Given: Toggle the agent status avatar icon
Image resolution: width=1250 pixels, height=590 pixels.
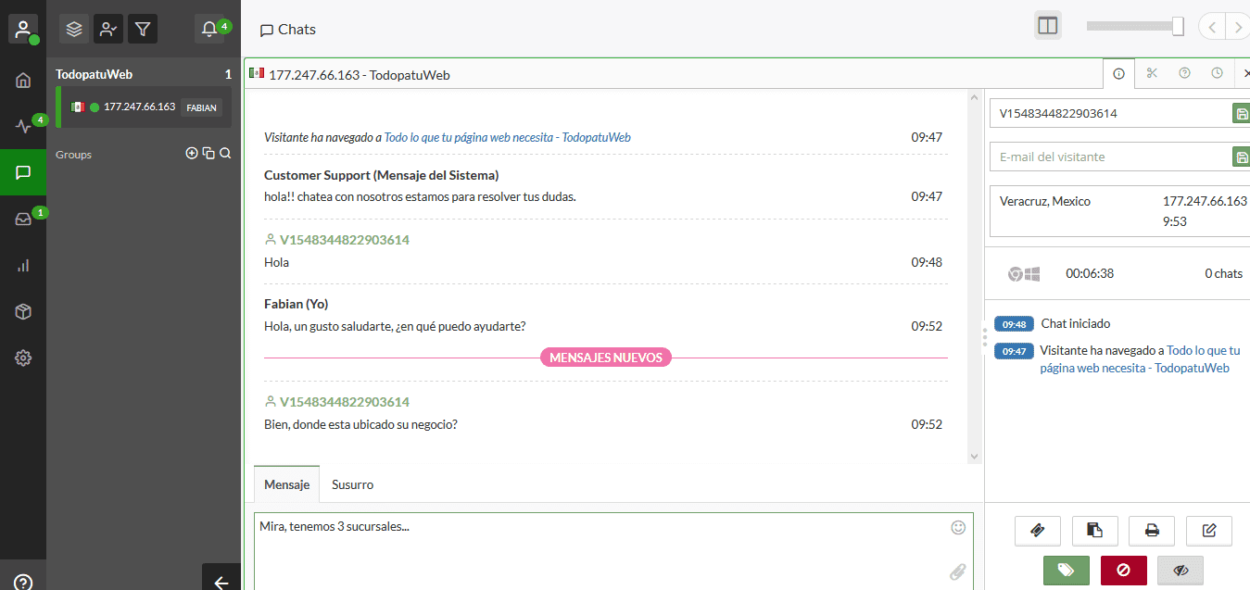Looking at the screenshot, I should click(23, 29).
